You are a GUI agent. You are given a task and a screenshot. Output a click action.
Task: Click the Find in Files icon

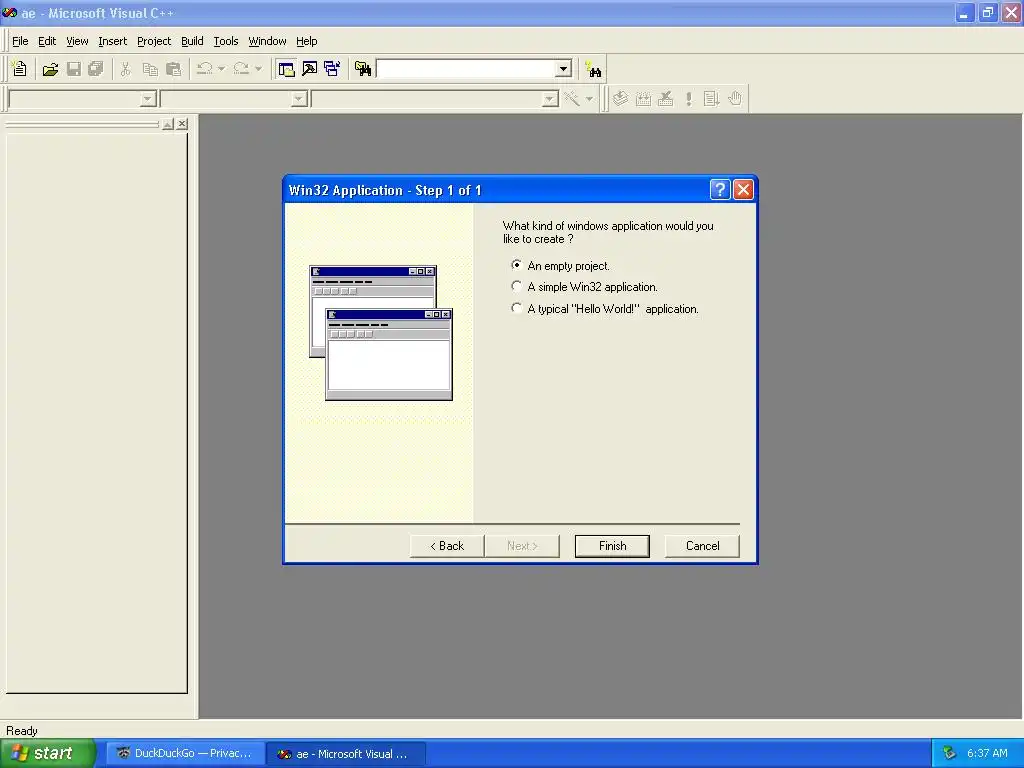[362, 69]
